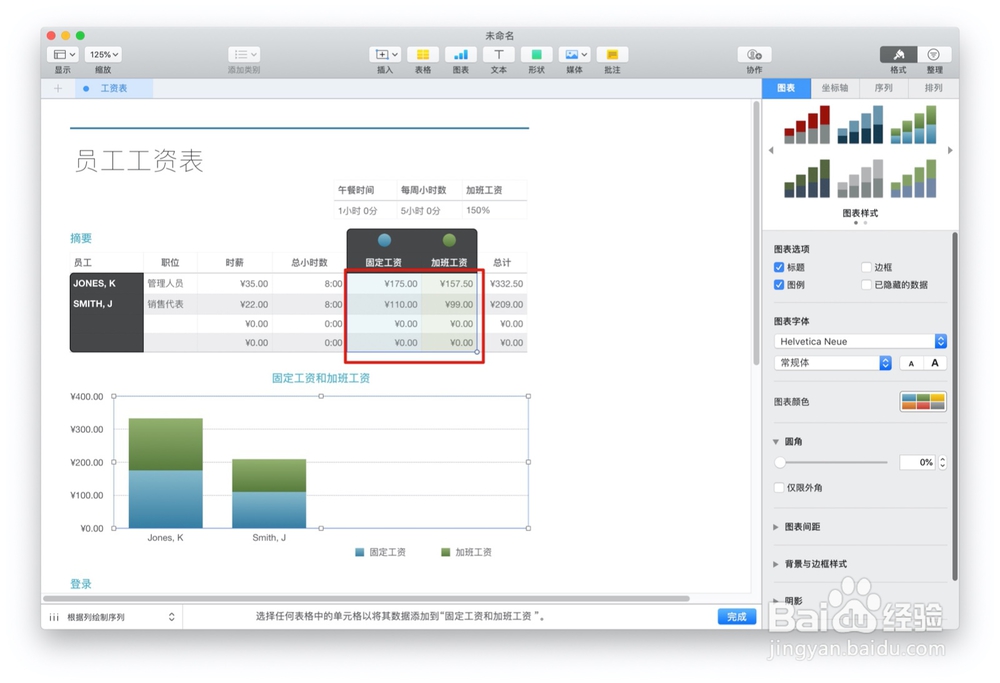Add a comment with 批注 icon
Viewport: 1000px width, 683px height.
pos(611,55)
